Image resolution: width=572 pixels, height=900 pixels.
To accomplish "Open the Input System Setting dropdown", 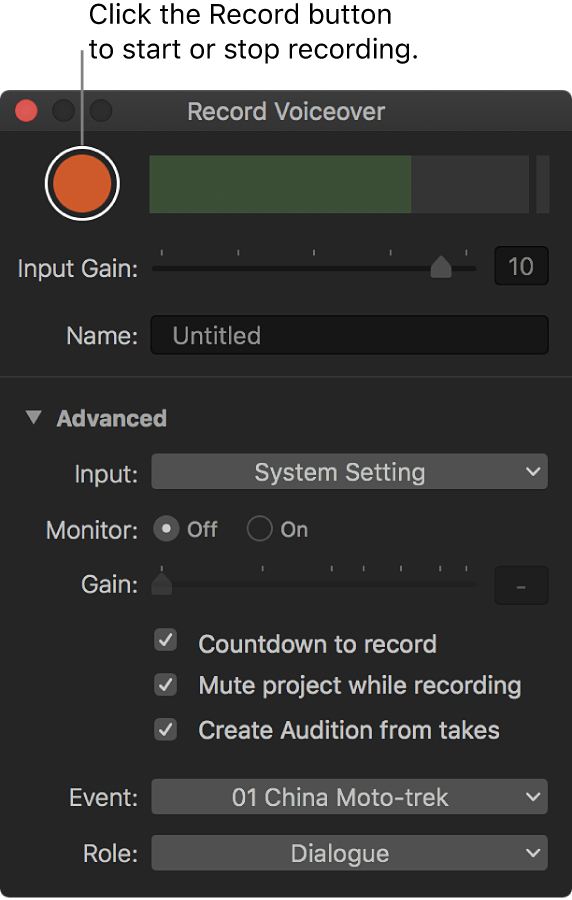I will [x=349, y=472].
